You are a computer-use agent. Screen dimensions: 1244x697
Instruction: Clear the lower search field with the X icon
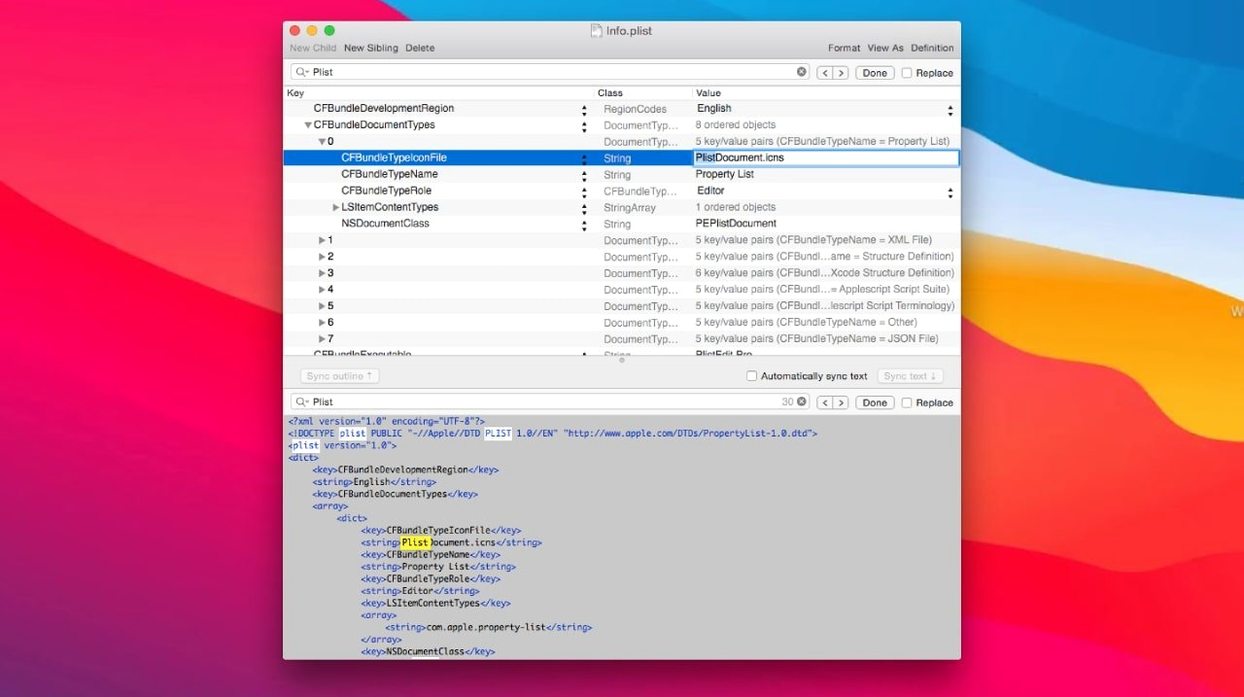802,402
